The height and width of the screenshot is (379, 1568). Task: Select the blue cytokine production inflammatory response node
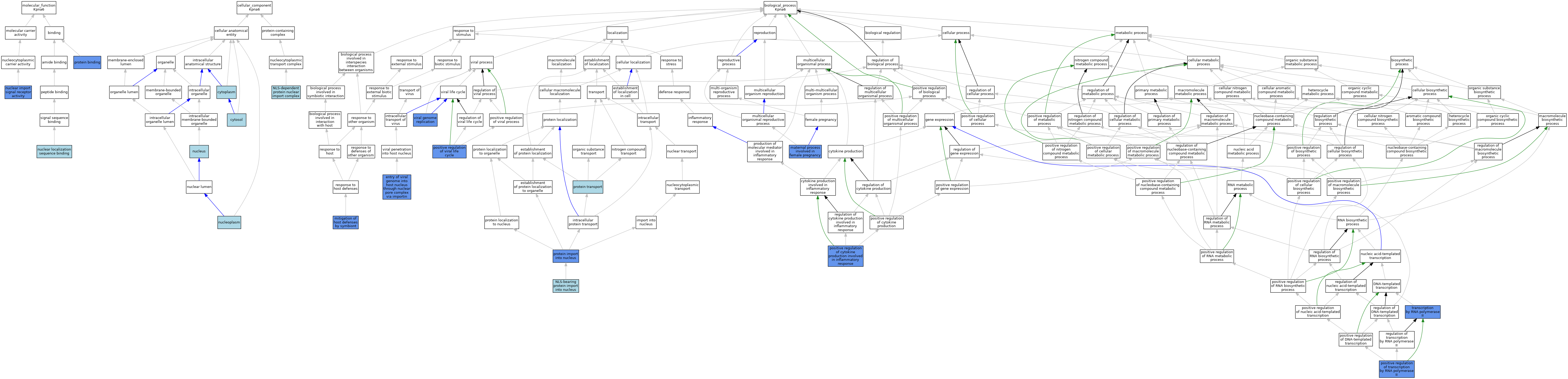coord(845,256)
